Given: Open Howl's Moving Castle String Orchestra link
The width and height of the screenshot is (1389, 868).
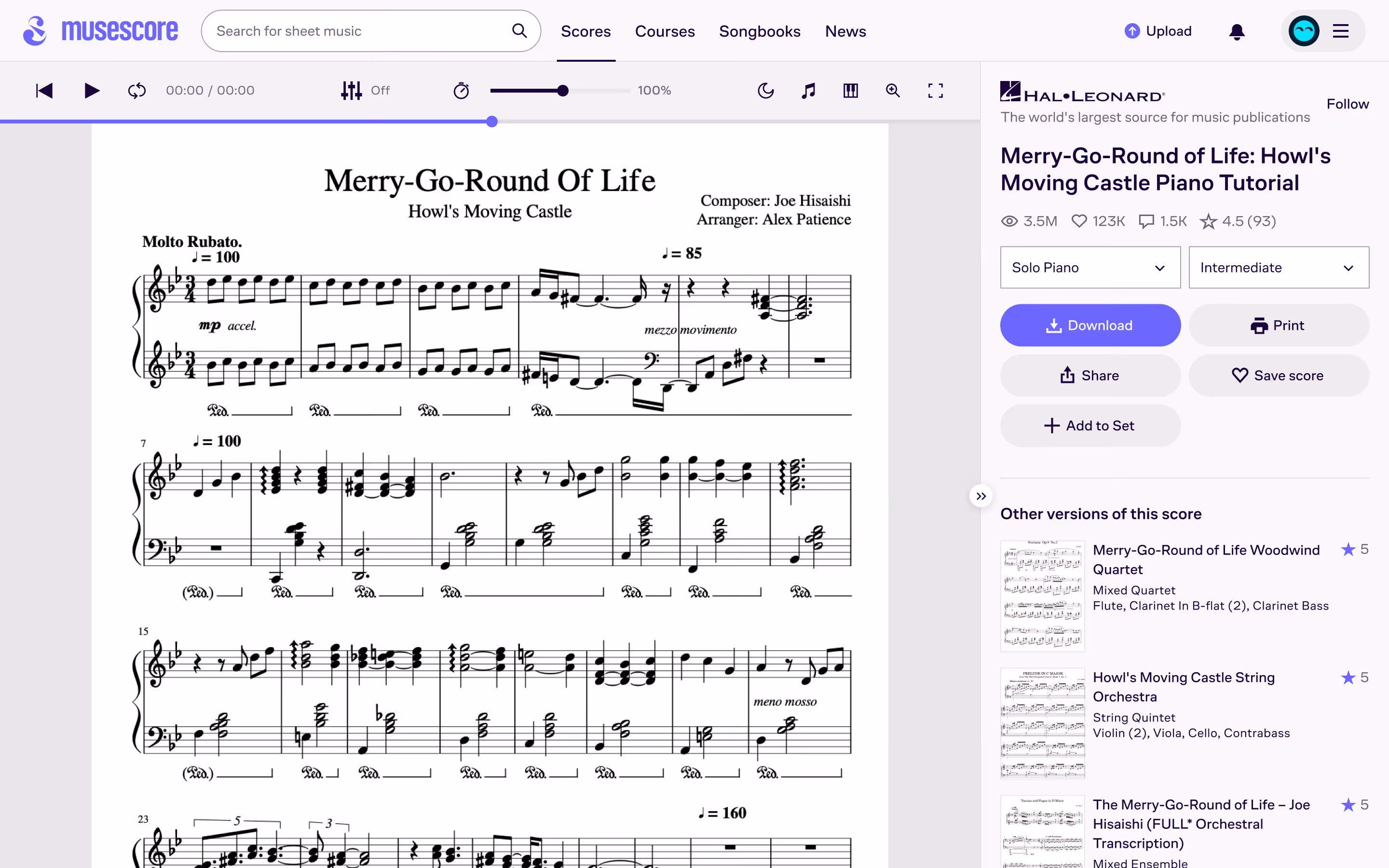Looking at the screenshot, I should [1184, 687].
